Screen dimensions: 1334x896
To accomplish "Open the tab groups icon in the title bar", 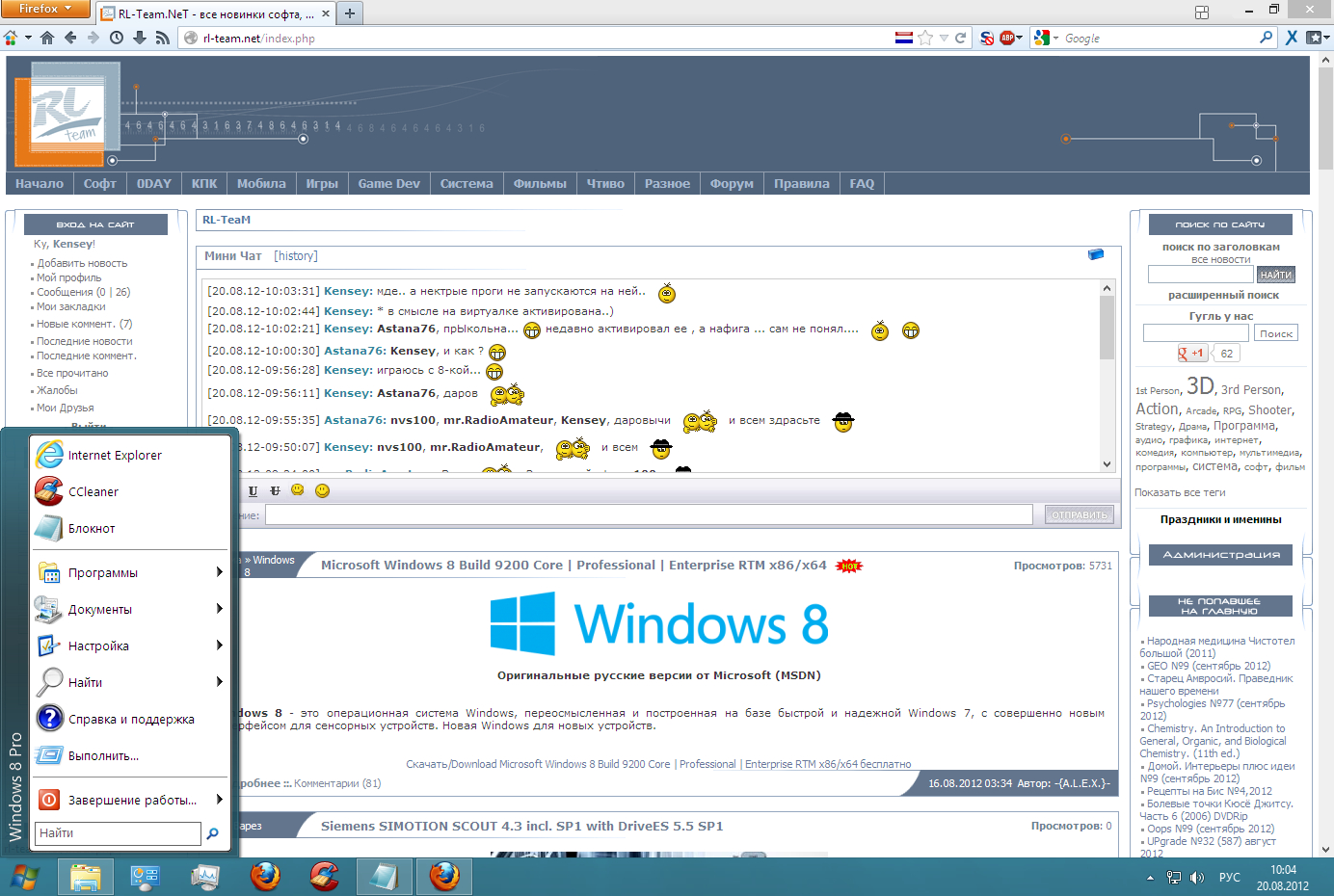I will [x=1202, y=12].
